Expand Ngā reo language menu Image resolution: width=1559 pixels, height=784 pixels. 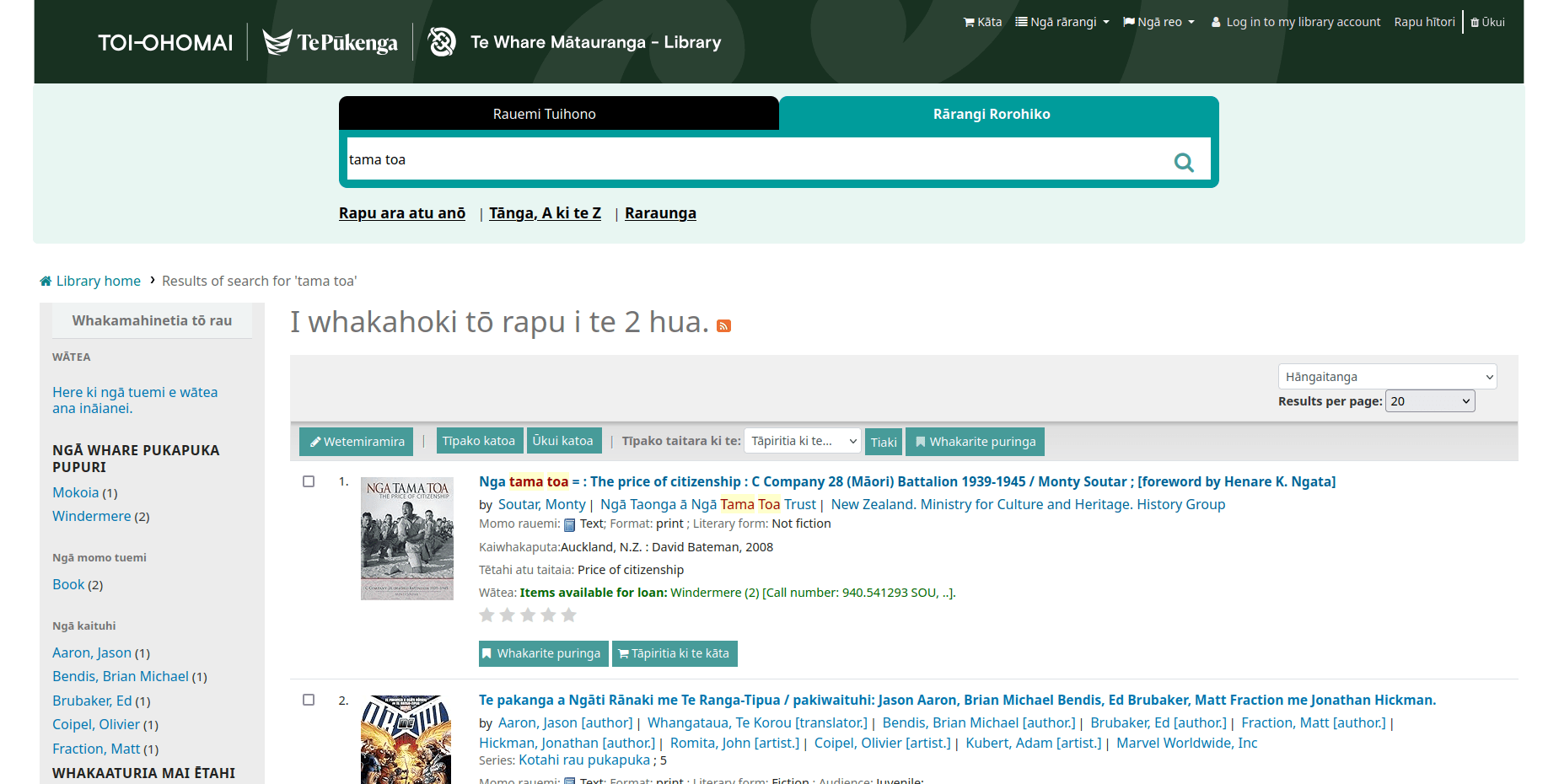click(1158, 22)
